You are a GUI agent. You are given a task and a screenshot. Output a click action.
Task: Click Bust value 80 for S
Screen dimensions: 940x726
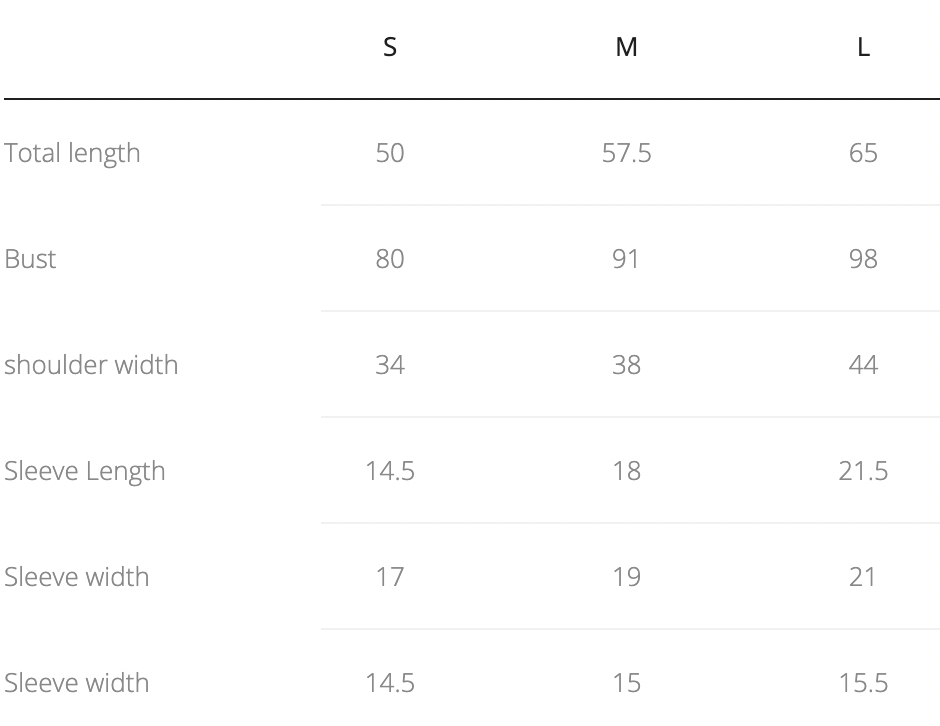tap(390, 259)
